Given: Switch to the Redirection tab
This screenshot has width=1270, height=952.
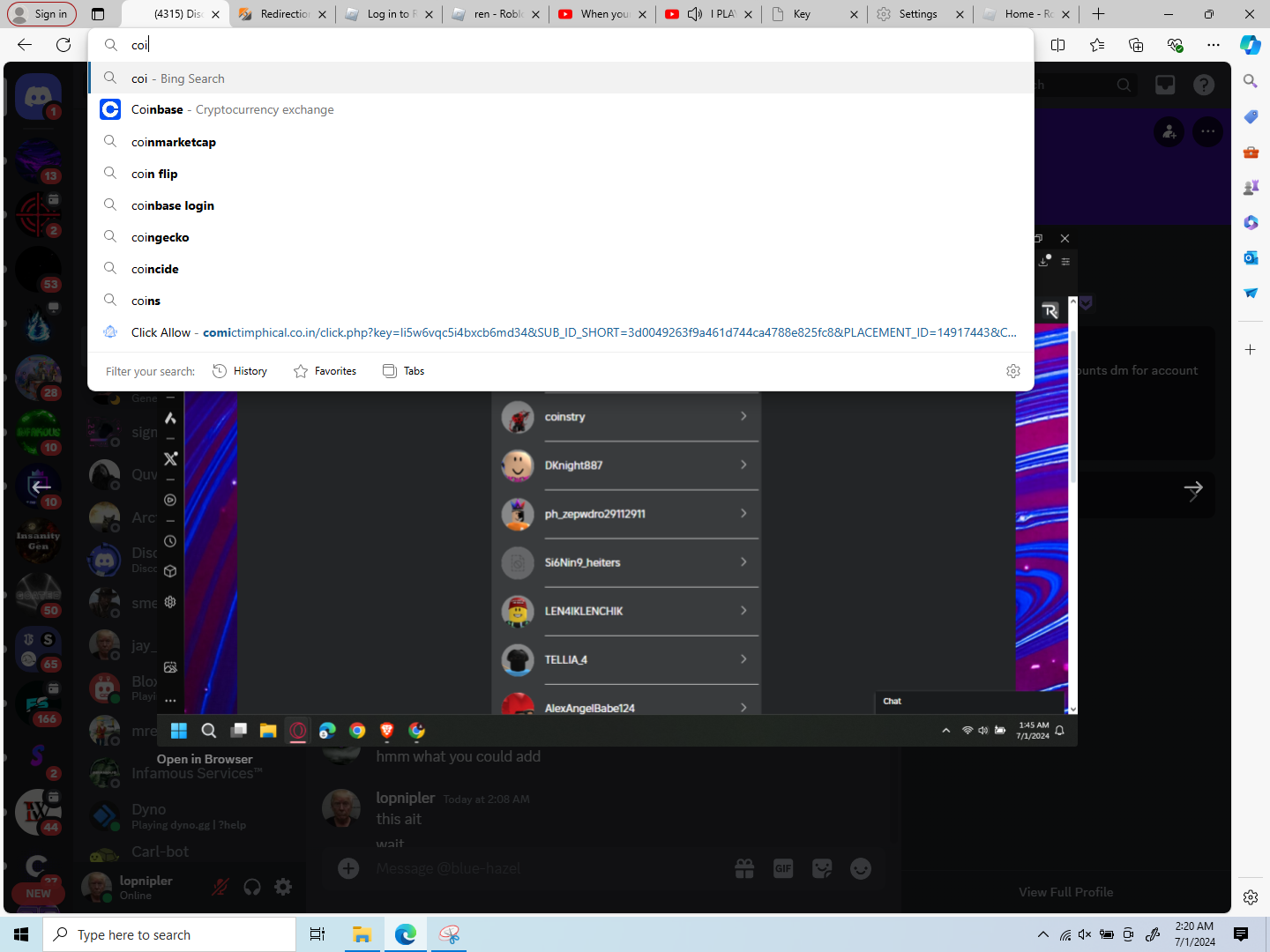Looking at the screenshot, I should tap(282, 14).
